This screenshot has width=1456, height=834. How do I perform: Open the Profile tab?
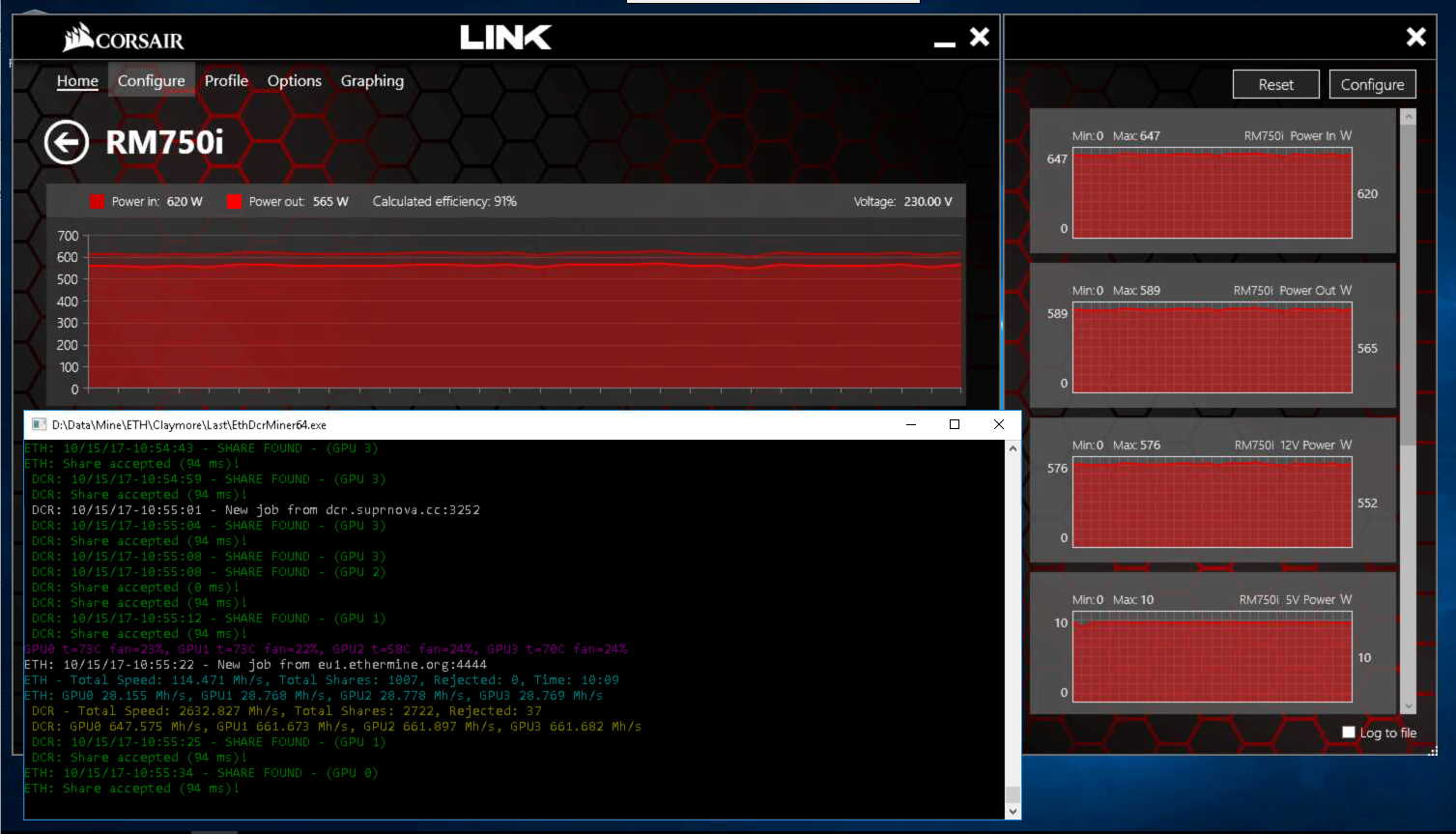(226, 81)
